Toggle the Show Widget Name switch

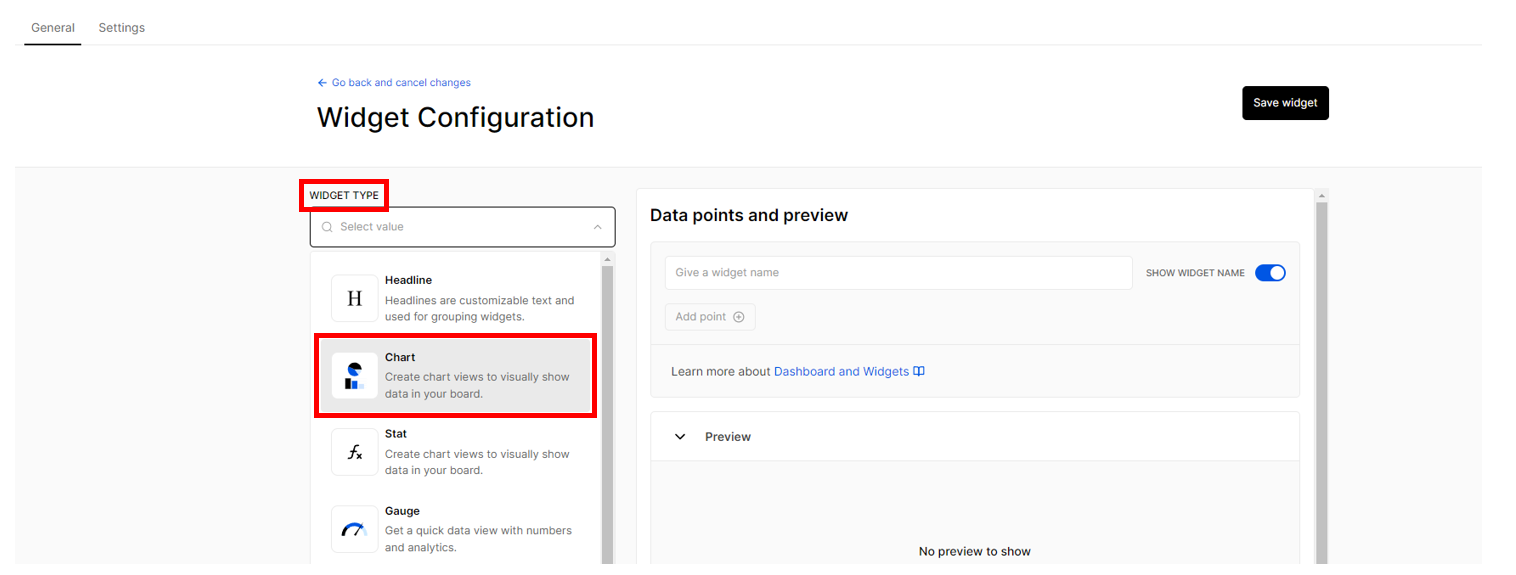pos(1270,273)
